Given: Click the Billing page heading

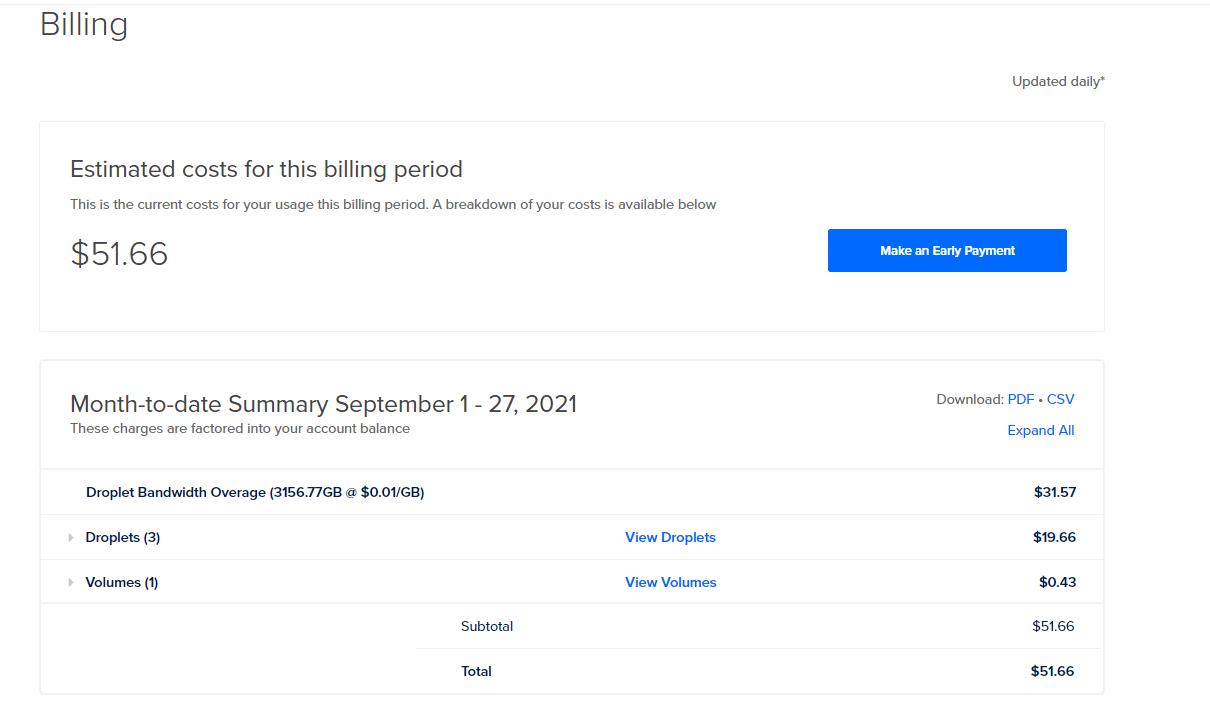Looking at the screenshot, I should tap(84, 24).
